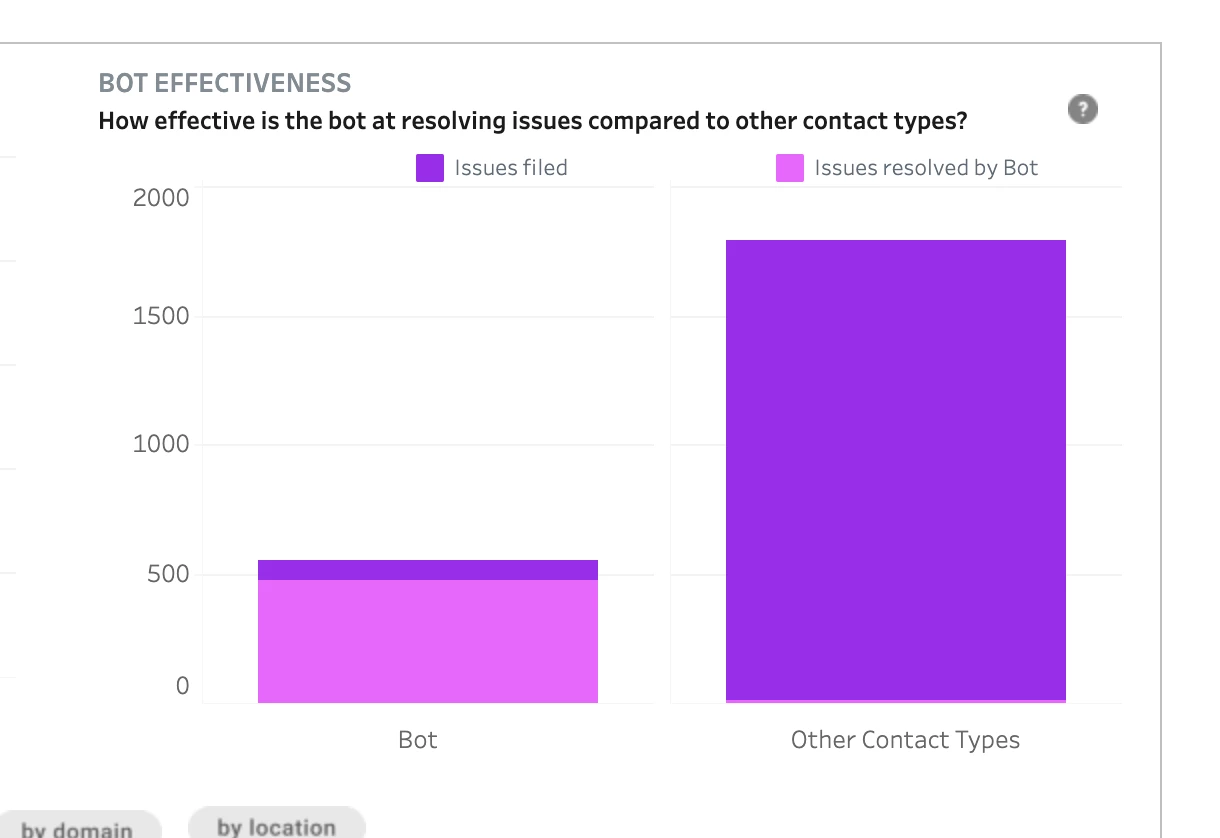Click the 1000 y-axis tick label

(x=161, y=444)
